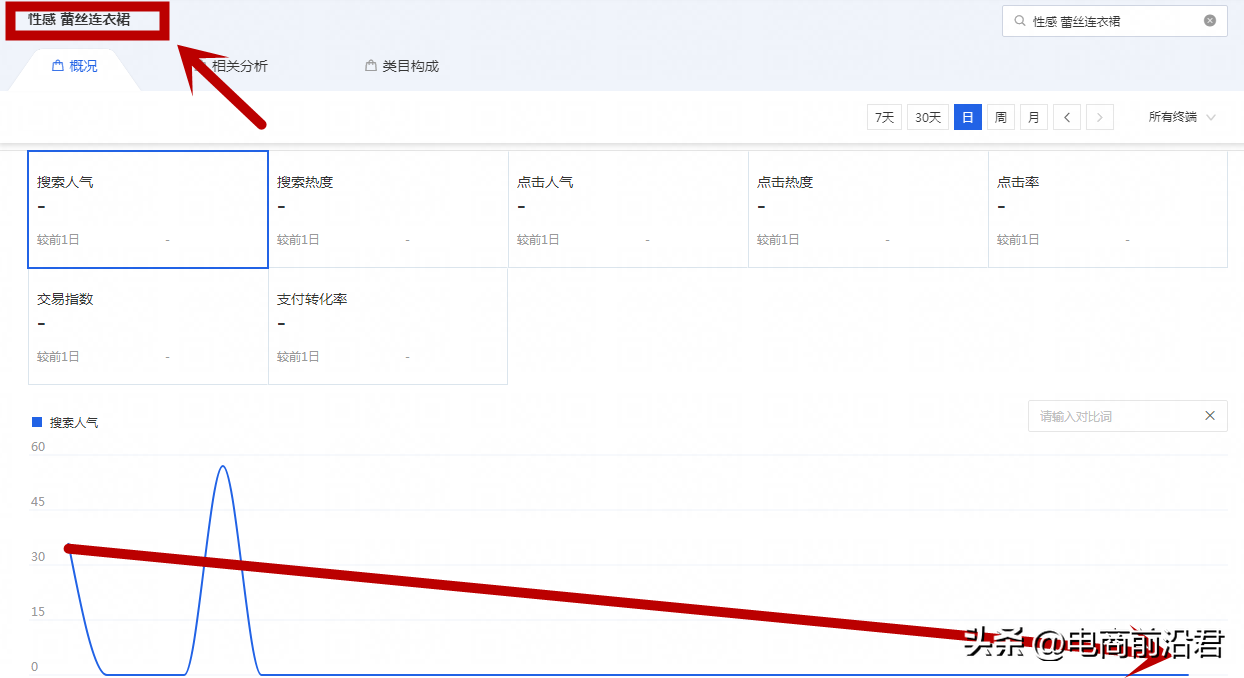1244x678 pixels.
Task: Clear the search box with the X icon
Action: (1210, 21)
